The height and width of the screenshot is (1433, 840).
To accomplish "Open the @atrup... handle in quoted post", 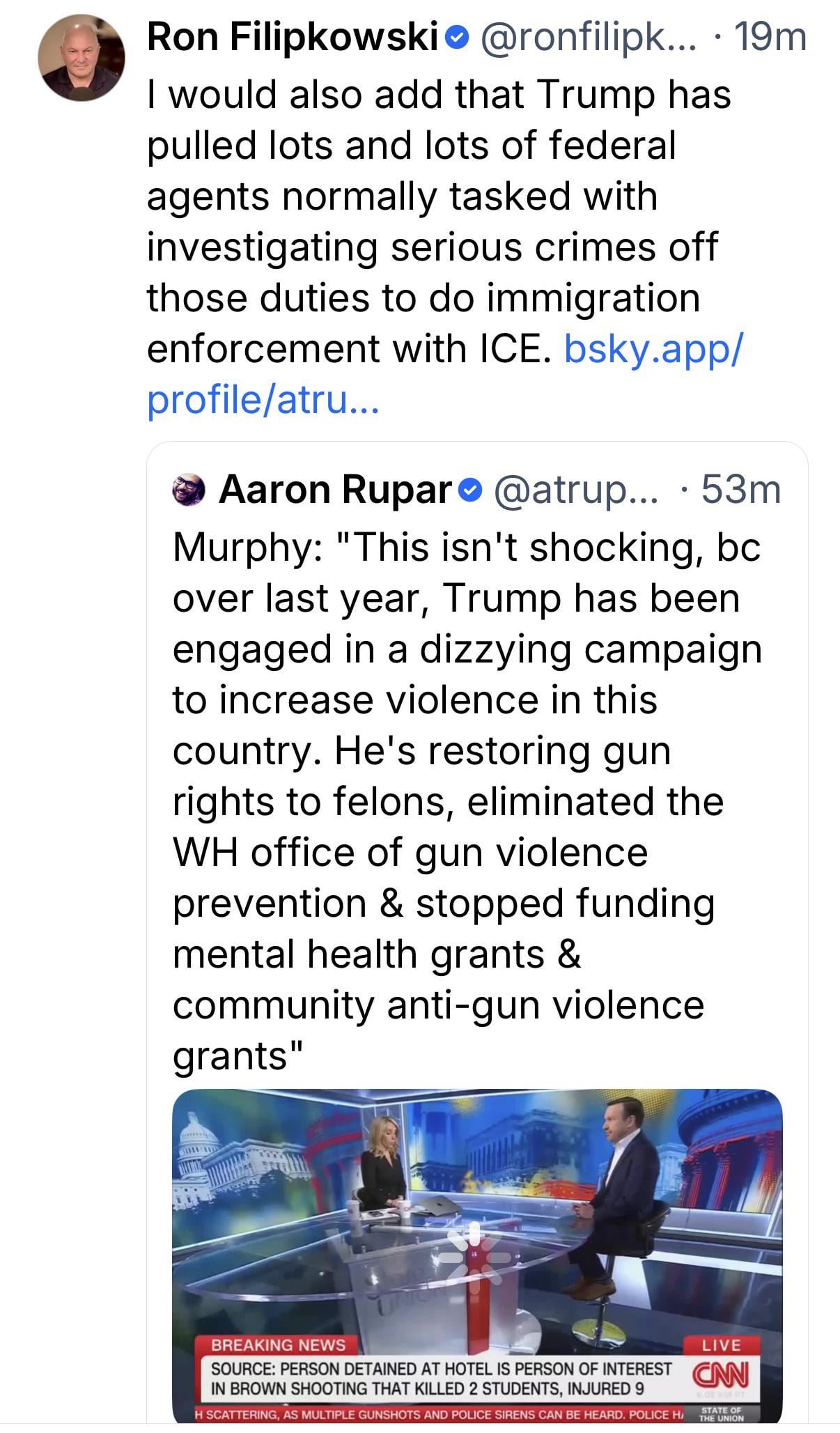I will [575, 490].
